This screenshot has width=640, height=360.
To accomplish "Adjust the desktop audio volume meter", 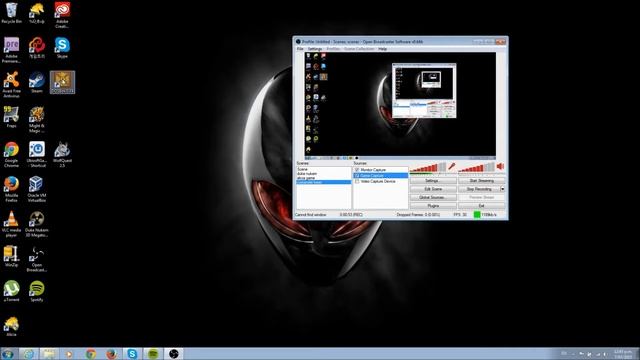I will click(476, 167).
